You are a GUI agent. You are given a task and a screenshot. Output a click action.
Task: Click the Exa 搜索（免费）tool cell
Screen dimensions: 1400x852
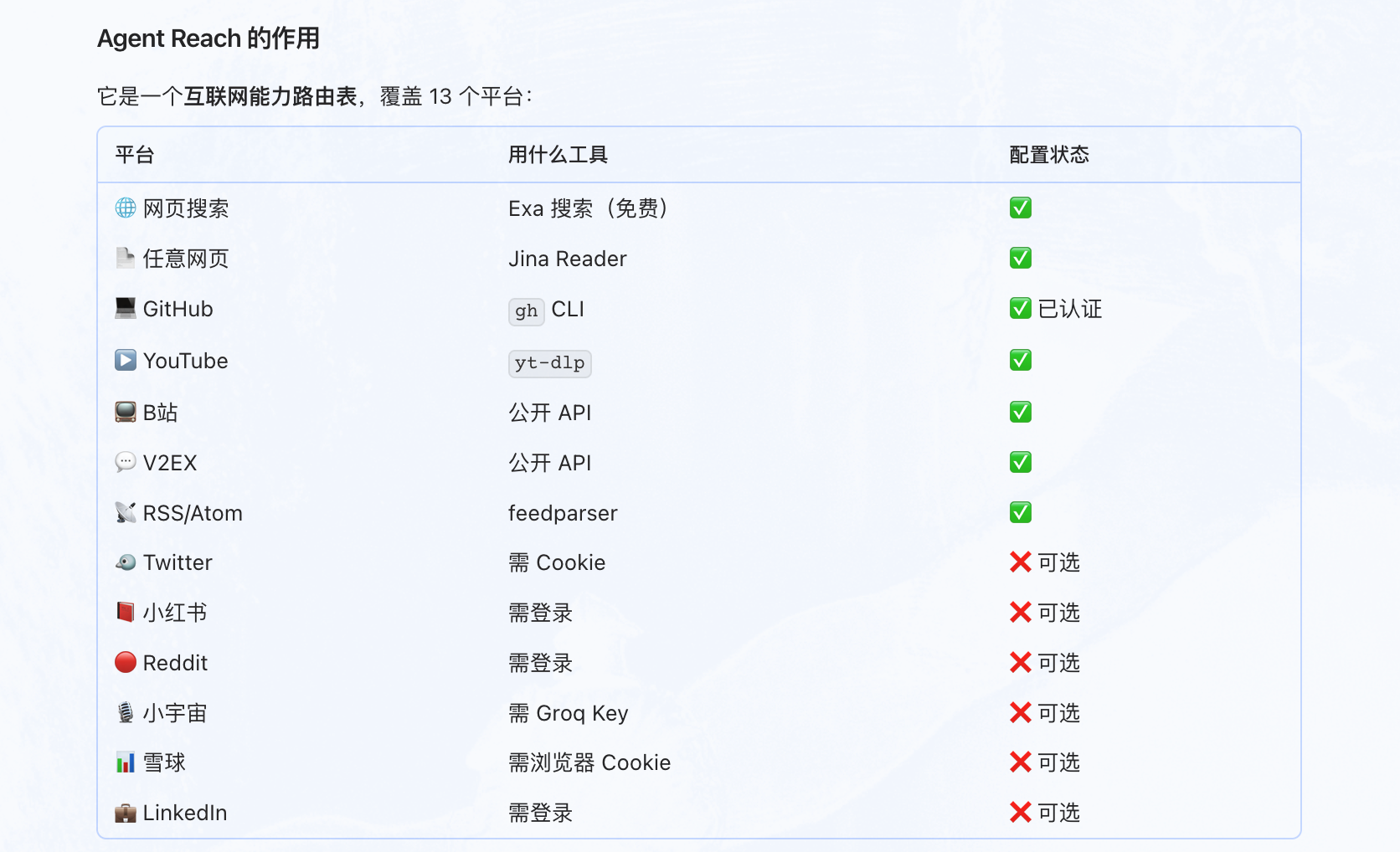click(x=589, y=208)
